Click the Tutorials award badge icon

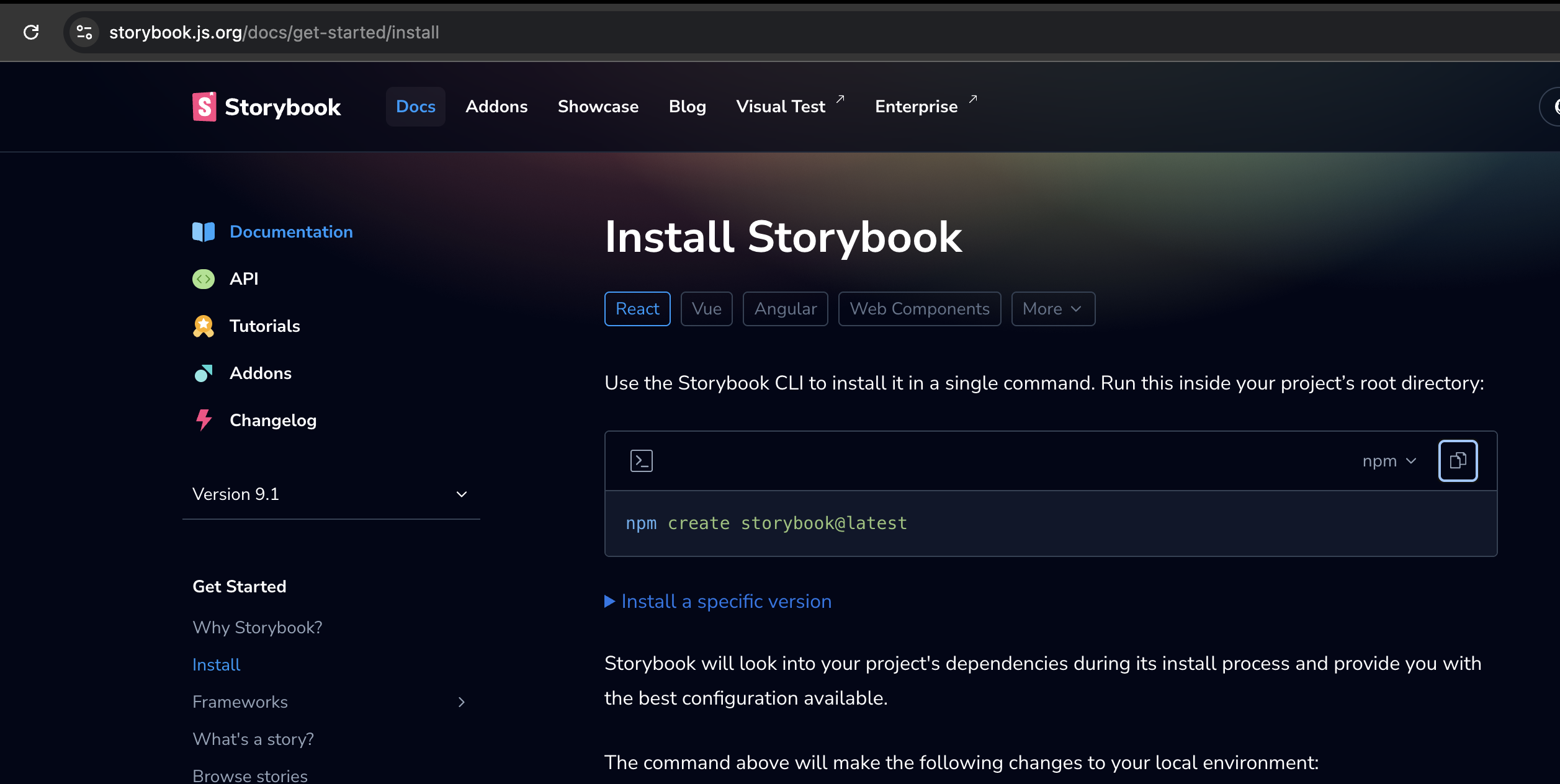[204, 326]
